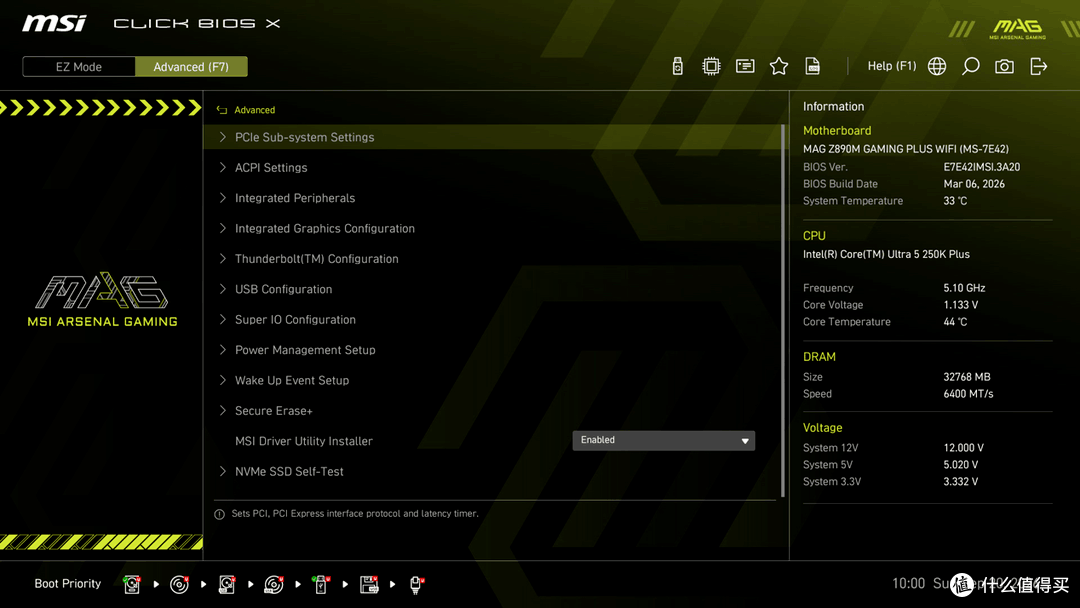
Task: Click the 6400 MT/s DRAM speed value
Action: pyautogui.click(x=968, y=394)
